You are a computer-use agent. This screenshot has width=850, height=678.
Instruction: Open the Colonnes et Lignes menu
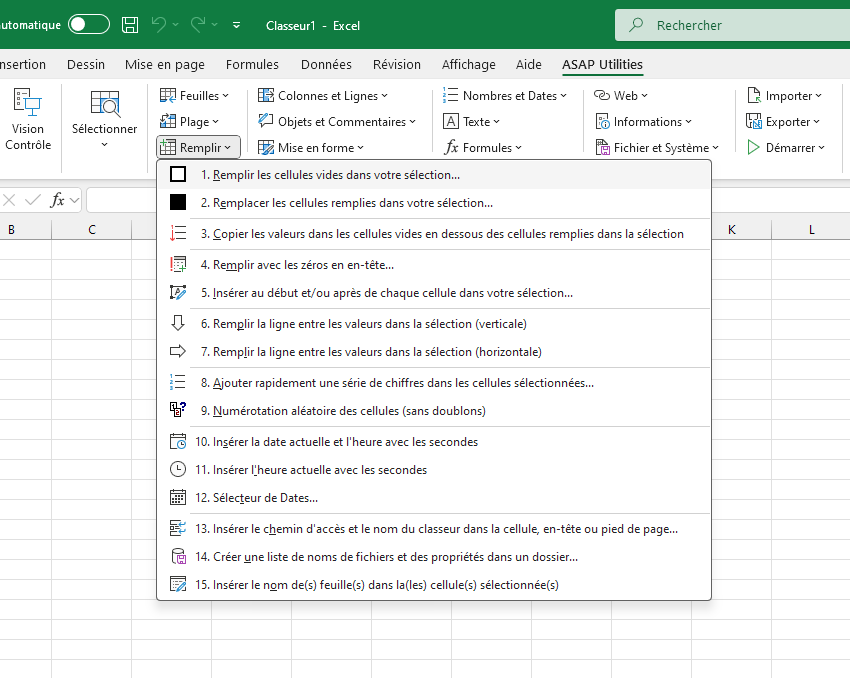coord(323,95)
